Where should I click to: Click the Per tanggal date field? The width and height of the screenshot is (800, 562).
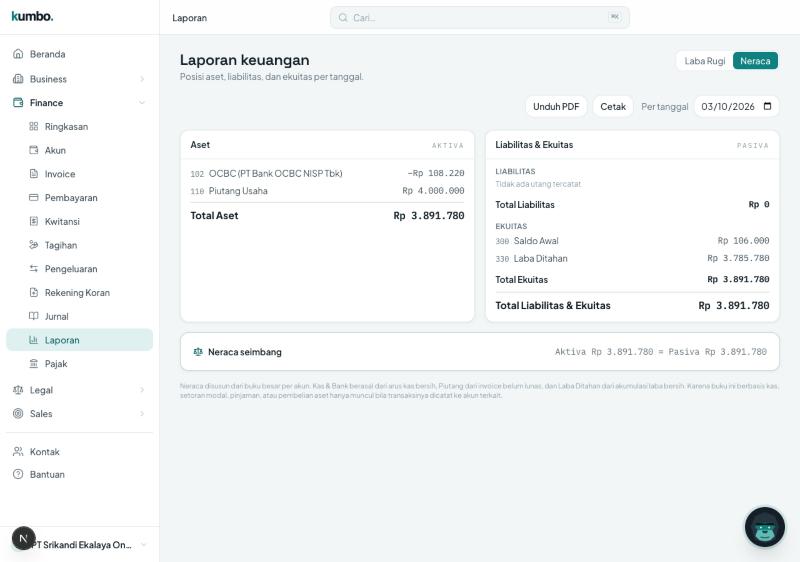click(x=737, y=107)
